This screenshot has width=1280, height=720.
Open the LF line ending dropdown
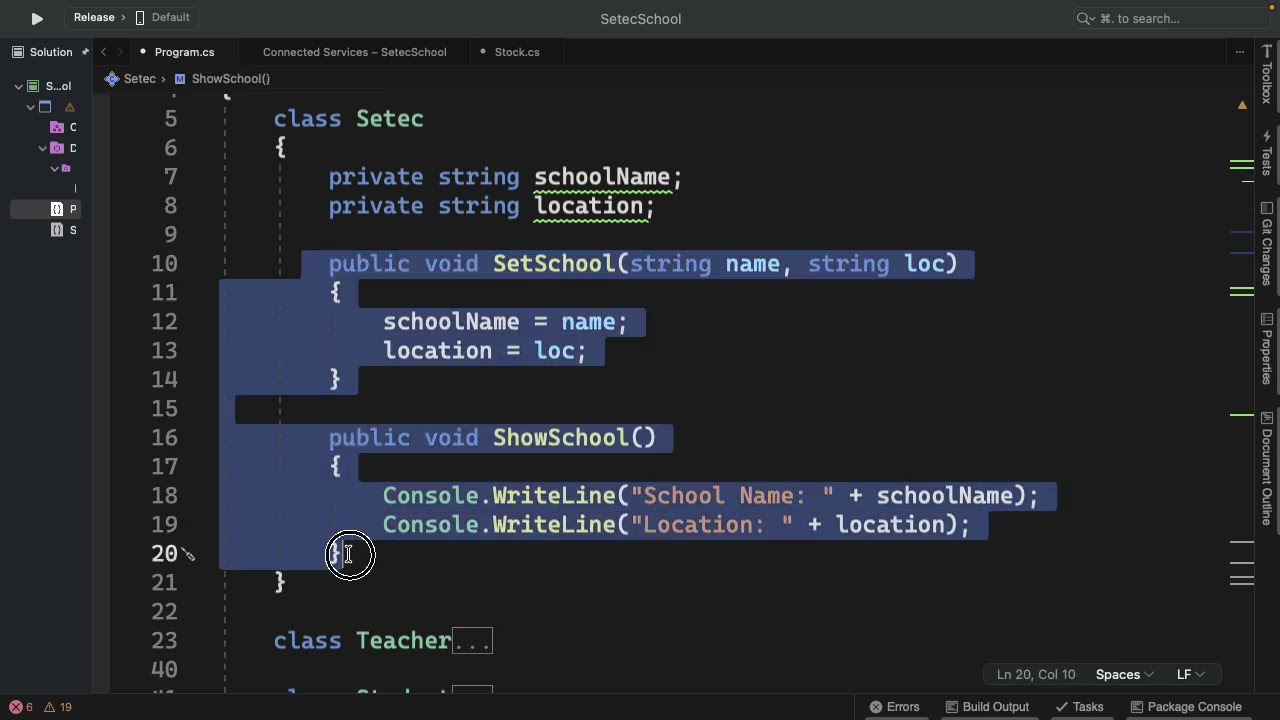(x=1190, y=675)
